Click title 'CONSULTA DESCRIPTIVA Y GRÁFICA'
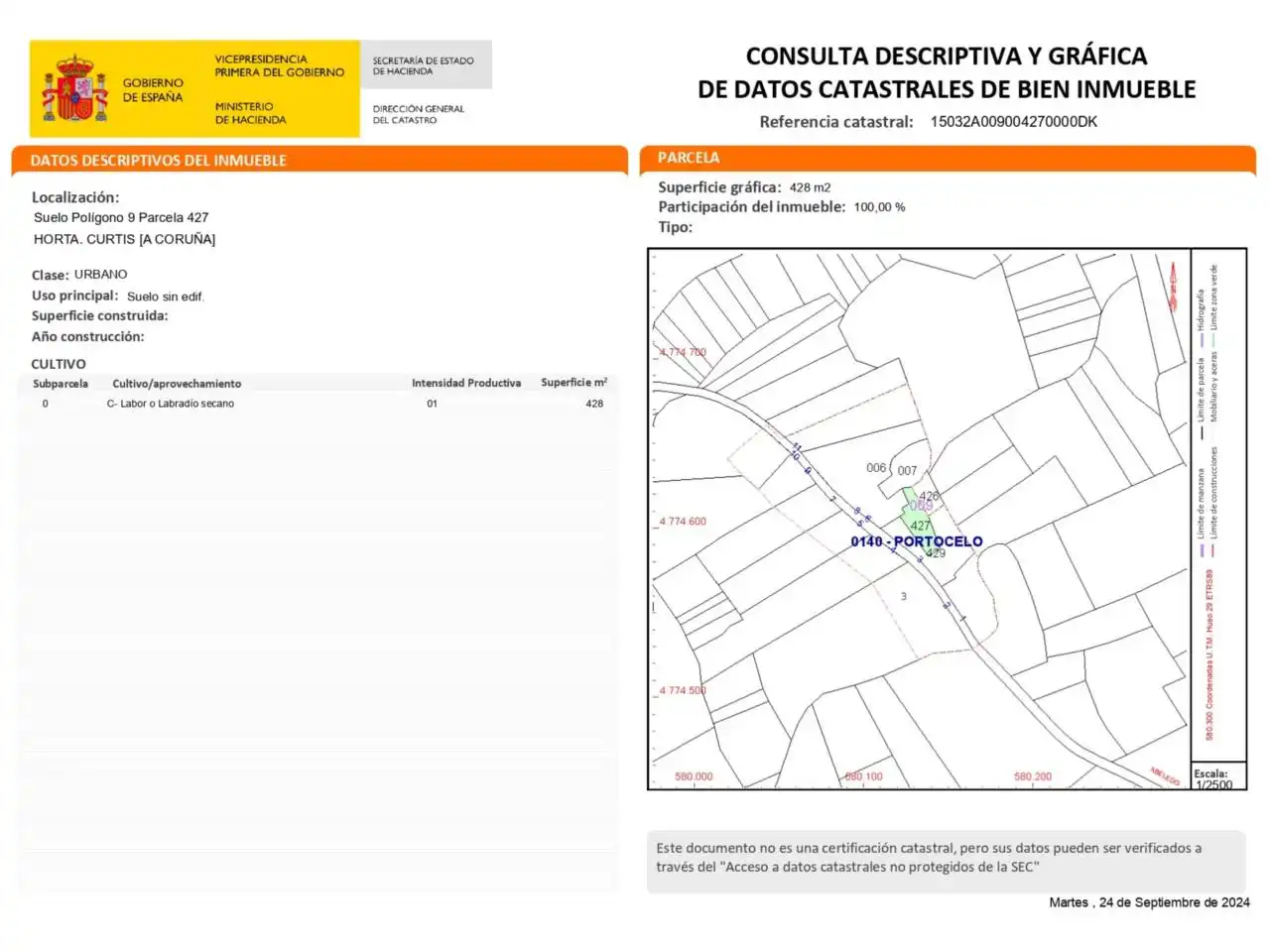Screen dimensions: 1270x952 tap(947, 57)
